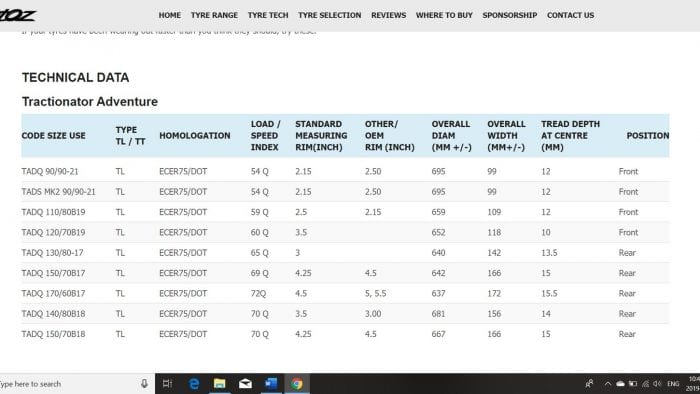Go to the SPONSORSHIP page
Viewport: 700px width, 394px height.
(510, 15)
